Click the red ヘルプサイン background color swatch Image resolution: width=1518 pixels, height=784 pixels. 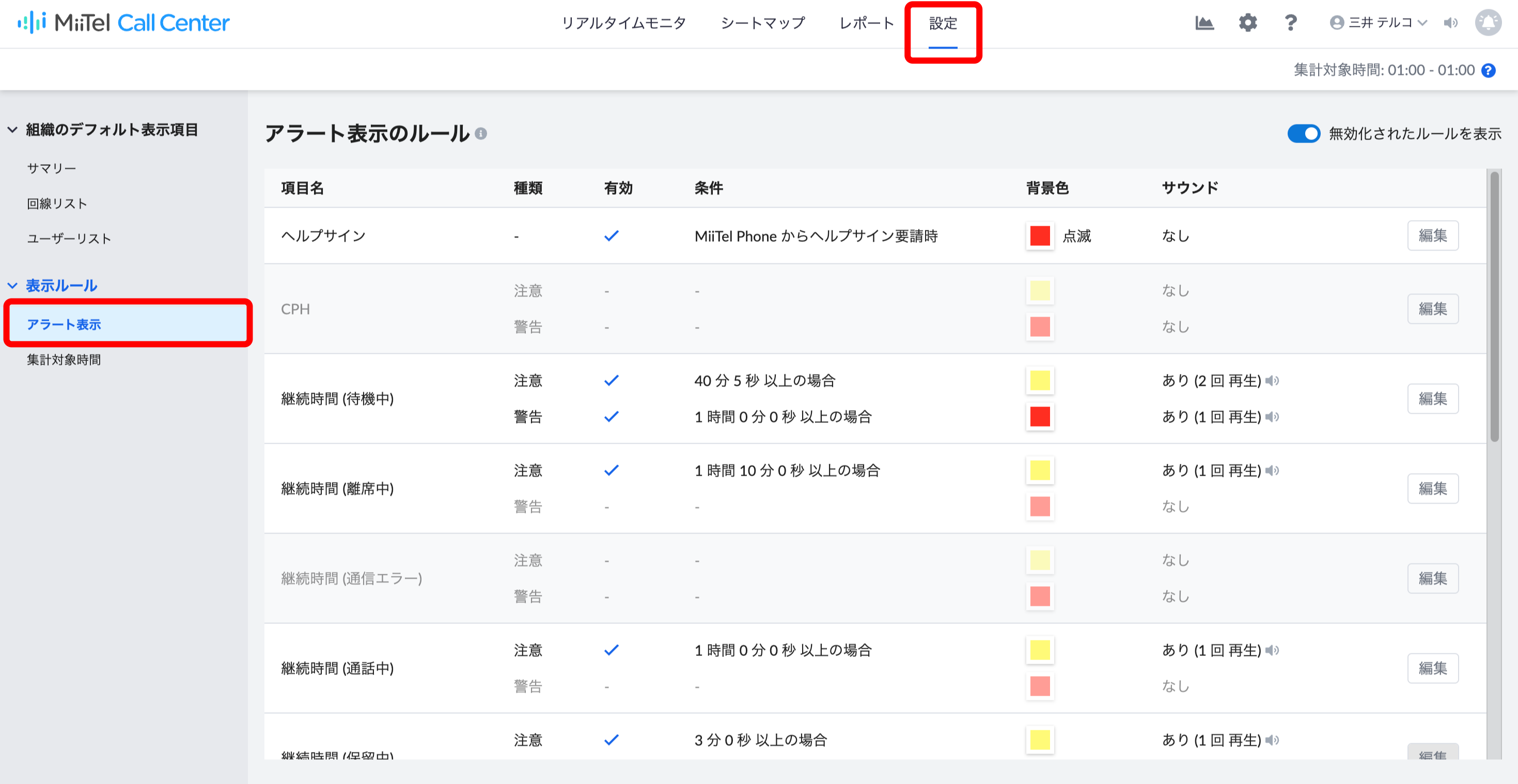point(1040,236)
